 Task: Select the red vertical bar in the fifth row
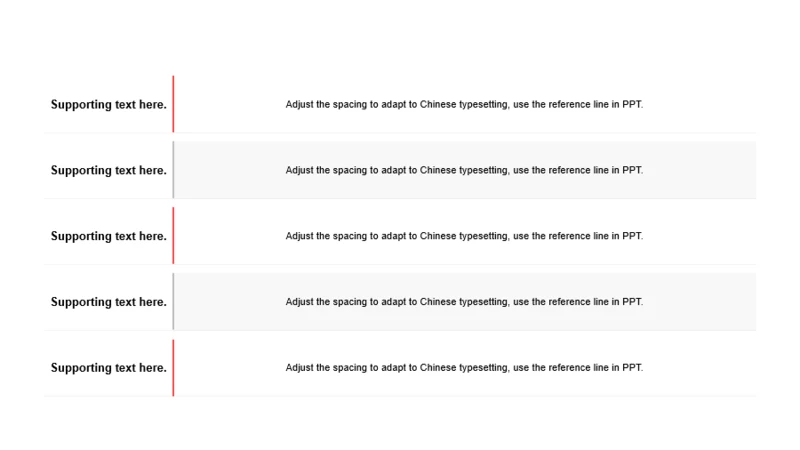(x=173, y=368)
